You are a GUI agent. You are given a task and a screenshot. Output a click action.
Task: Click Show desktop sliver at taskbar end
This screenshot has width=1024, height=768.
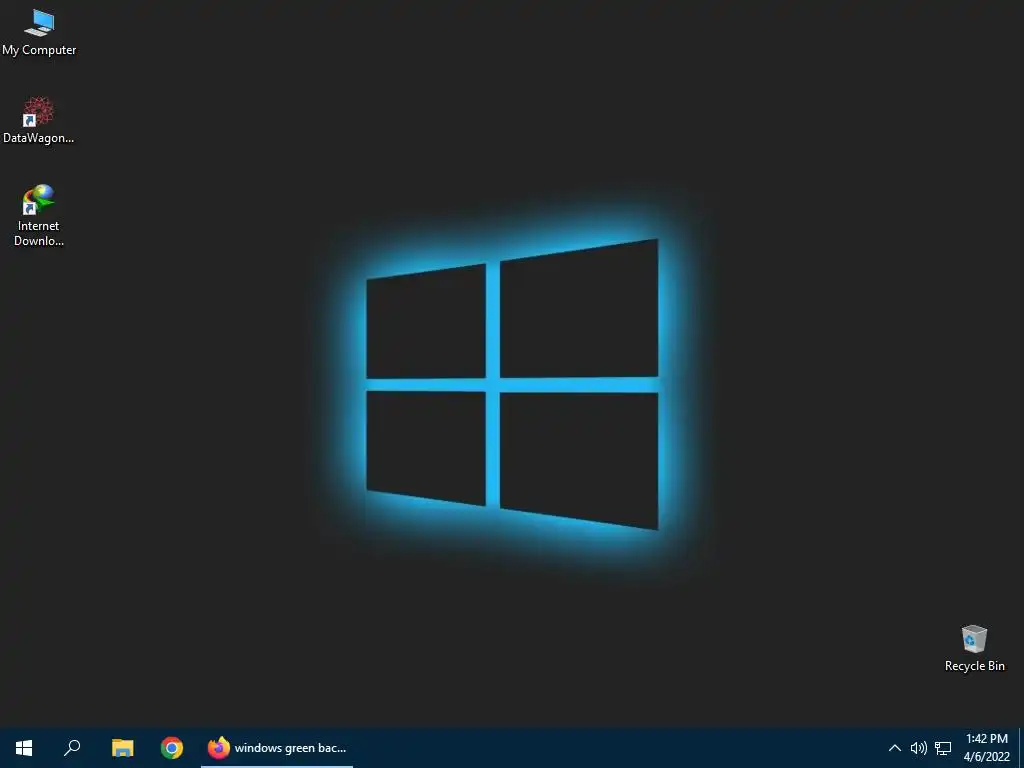coord(1021,748)
